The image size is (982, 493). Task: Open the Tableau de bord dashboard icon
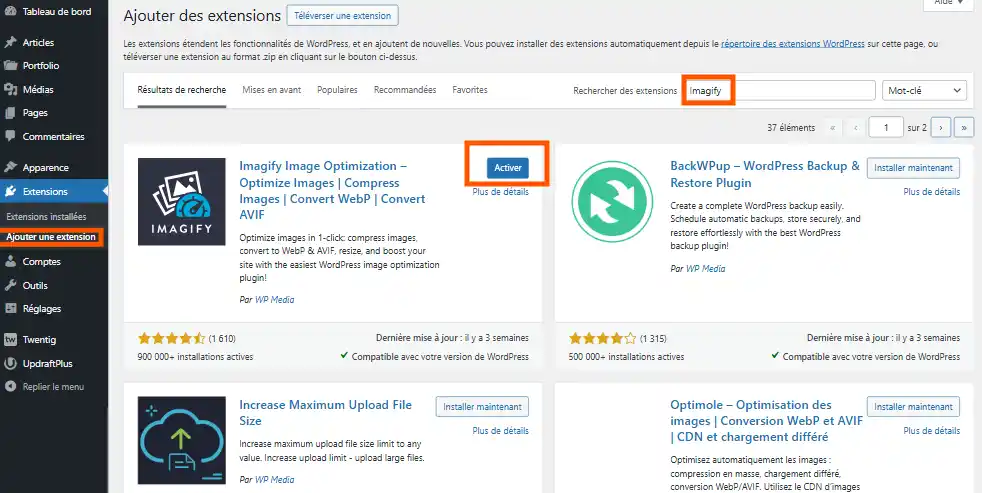10,11
